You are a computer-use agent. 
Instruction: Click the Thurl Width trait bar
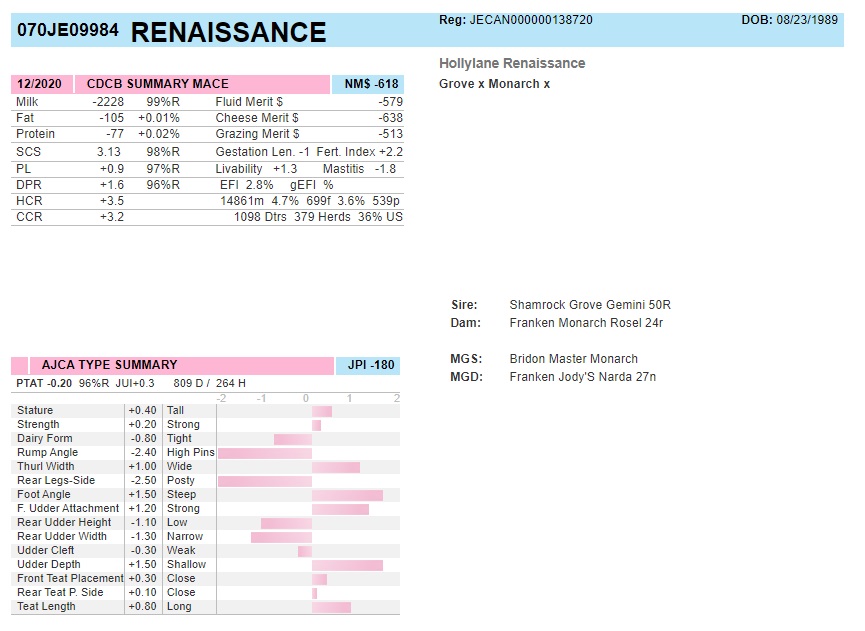(x=335, y=467)
